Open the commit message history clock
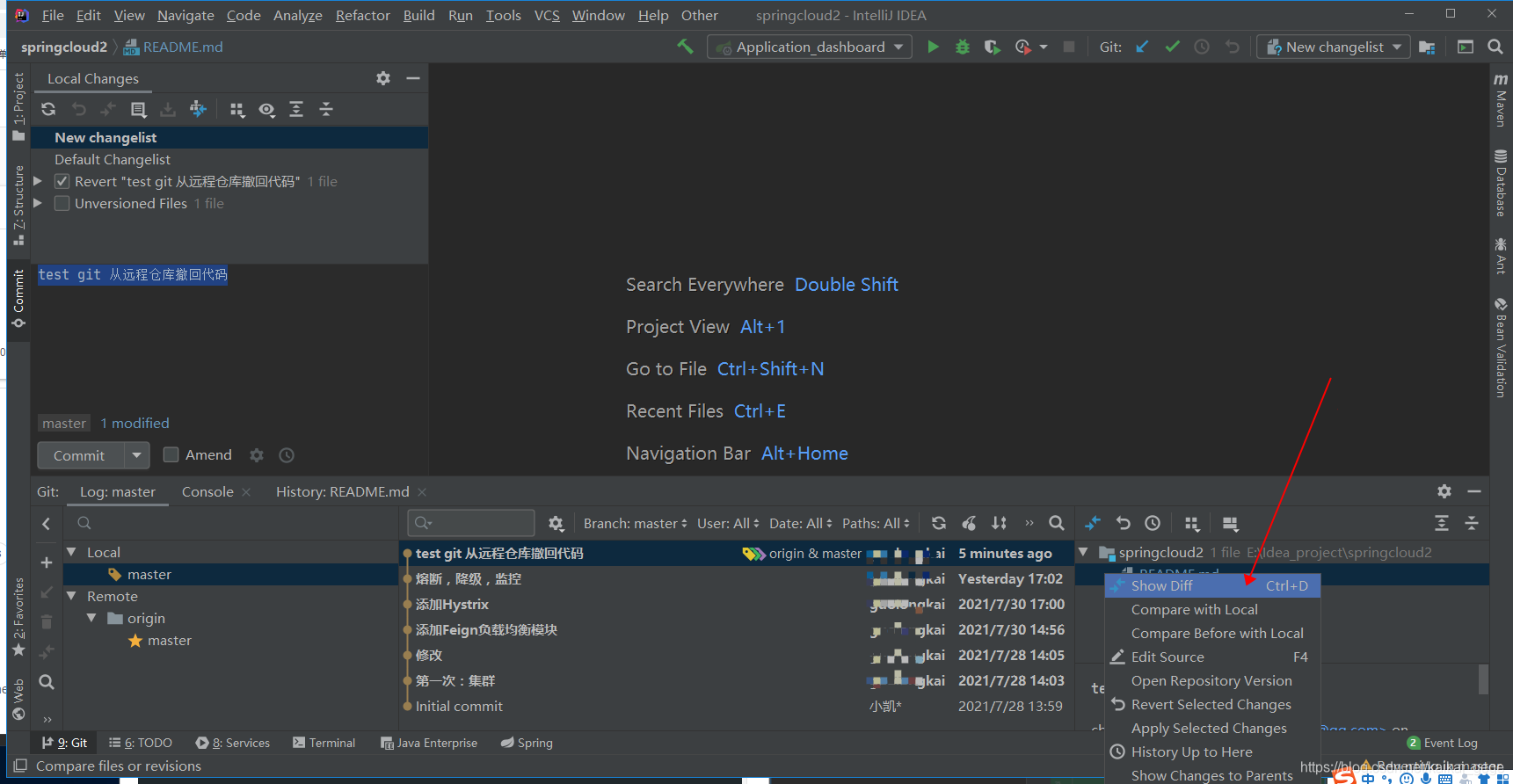The height and width of the screenshot is (784, 1513). coord(287,455)
